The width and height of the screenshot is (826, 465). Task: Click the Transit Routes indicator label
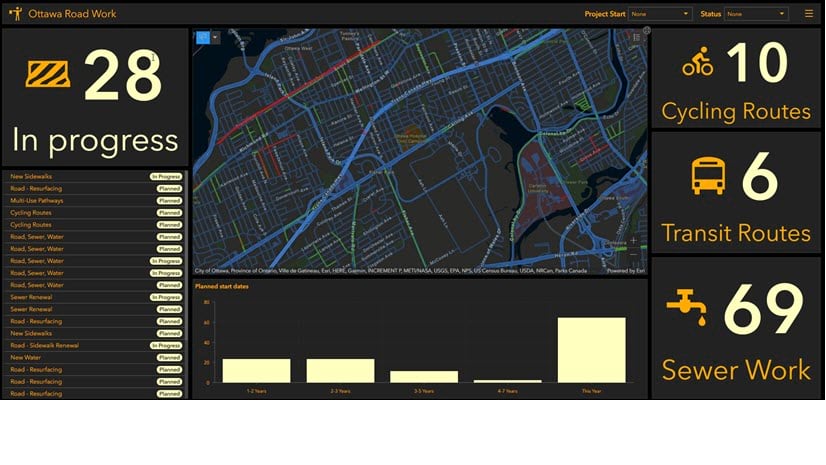coord(736,233)
